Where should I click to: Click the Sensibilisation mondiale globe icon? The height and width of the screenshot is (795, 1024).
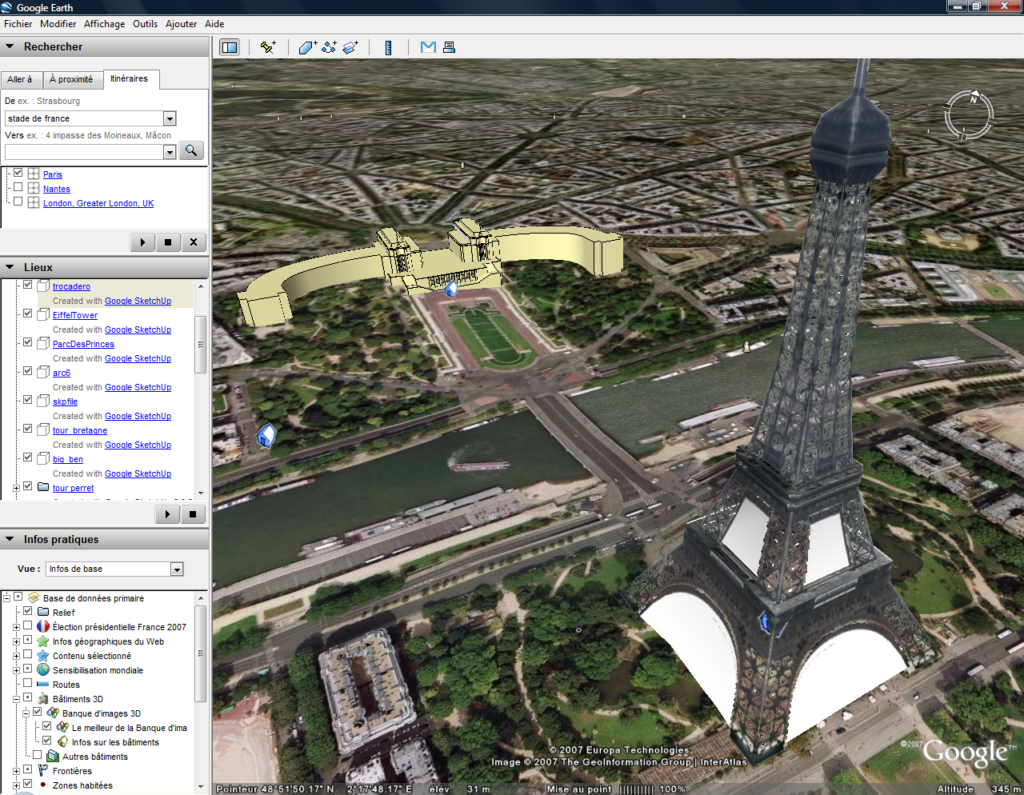[43, 670]
